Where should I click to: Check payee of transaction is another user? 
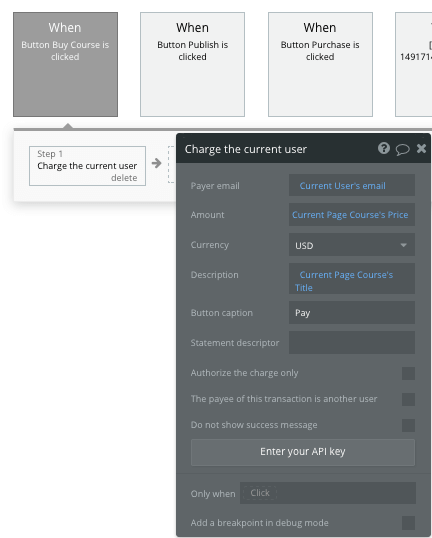(x=408, y=399)
